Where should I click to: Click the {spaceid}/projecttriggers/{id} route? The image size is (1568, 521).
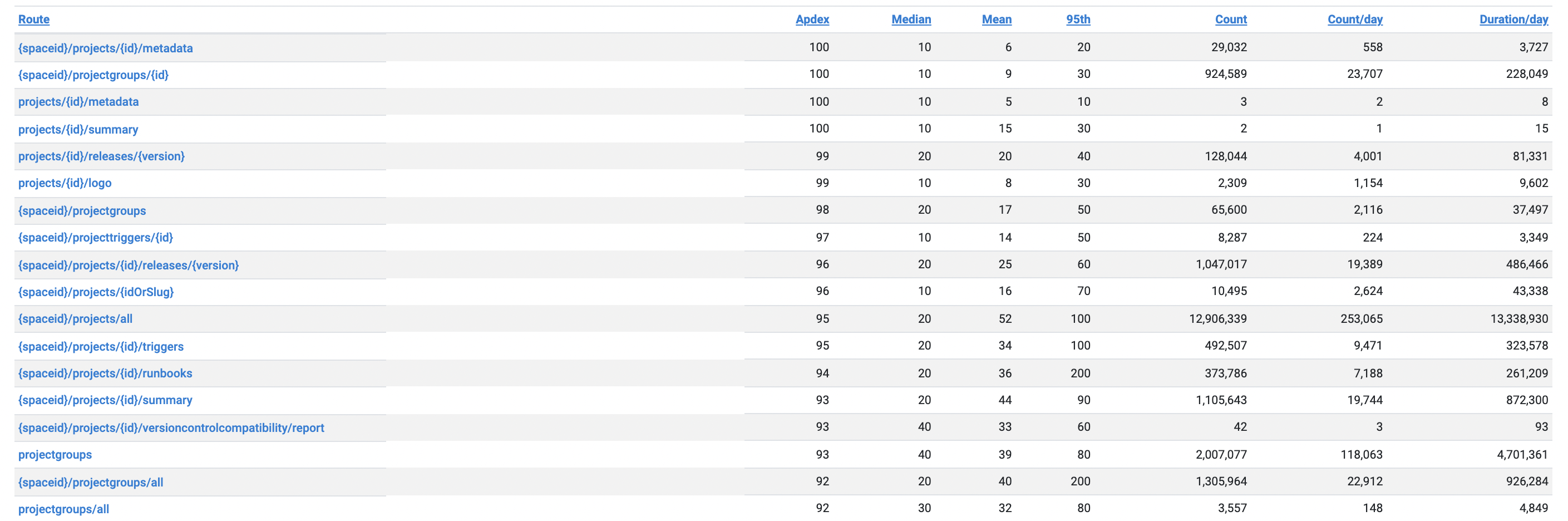pyautogui.click(x=96, y=237)
